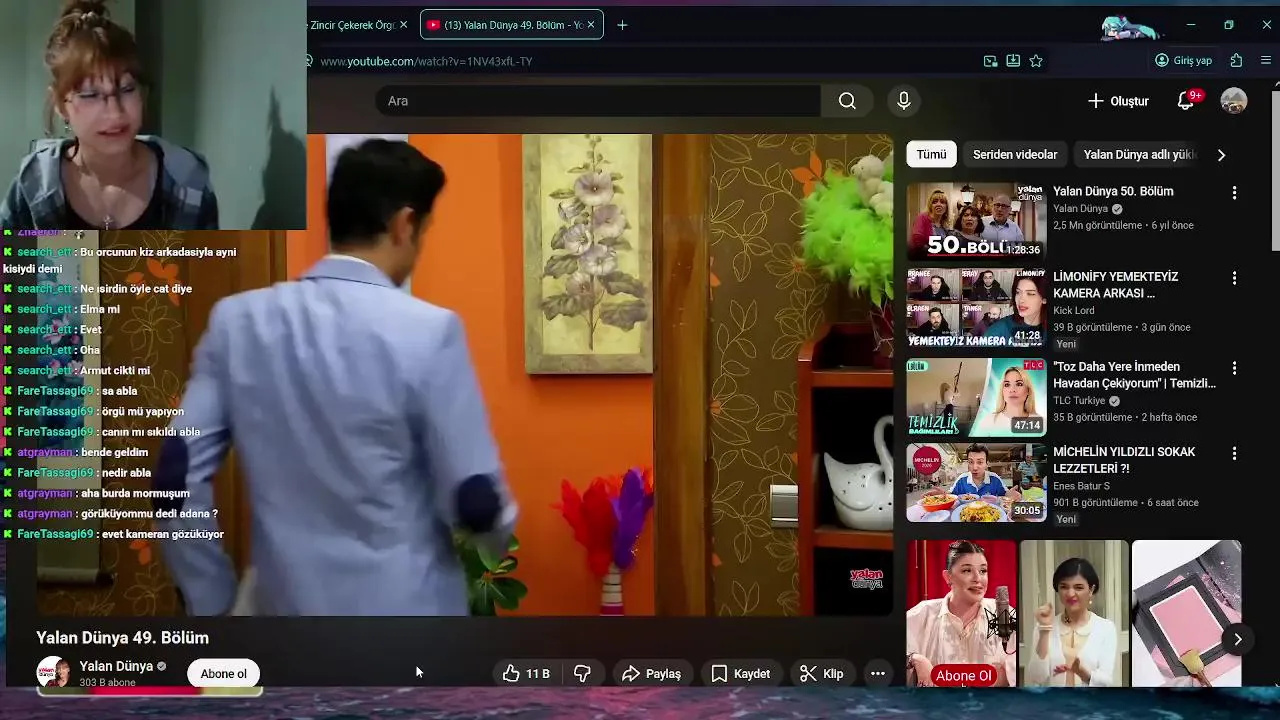Viewport: 1280px width, 720px height.
Task: Open the pink blush palette Shorts thumbnail
Action: (x=1187, y=614)
